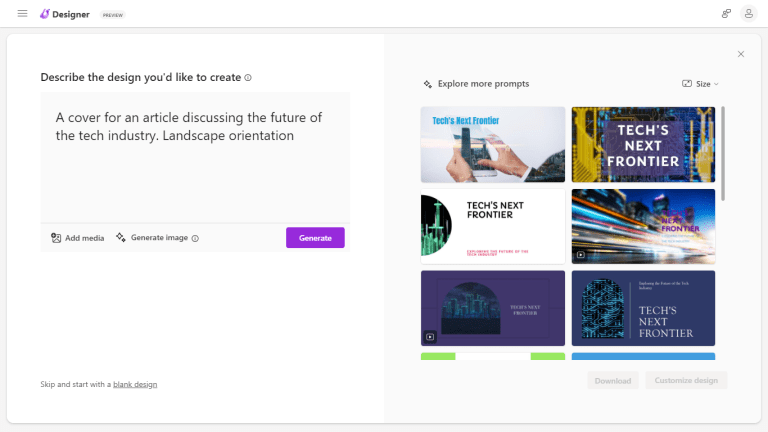Select the hand-holding-phone Tech's Next Frontier design
The height and width of the screenshot is (432, 768).
point(492,144)
